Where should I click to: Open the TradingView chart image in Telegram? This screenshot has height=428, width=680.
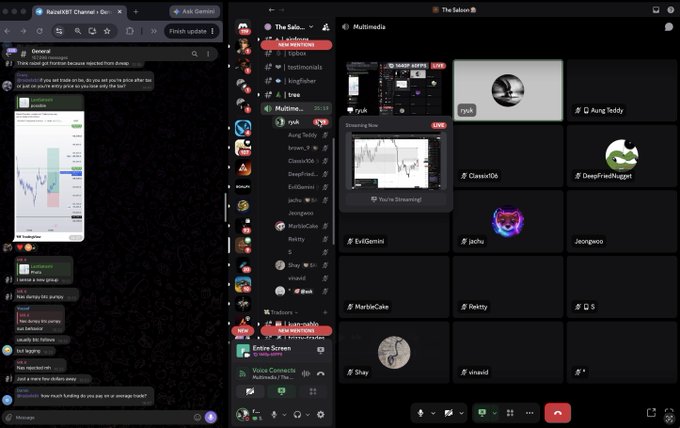[49, 176]
